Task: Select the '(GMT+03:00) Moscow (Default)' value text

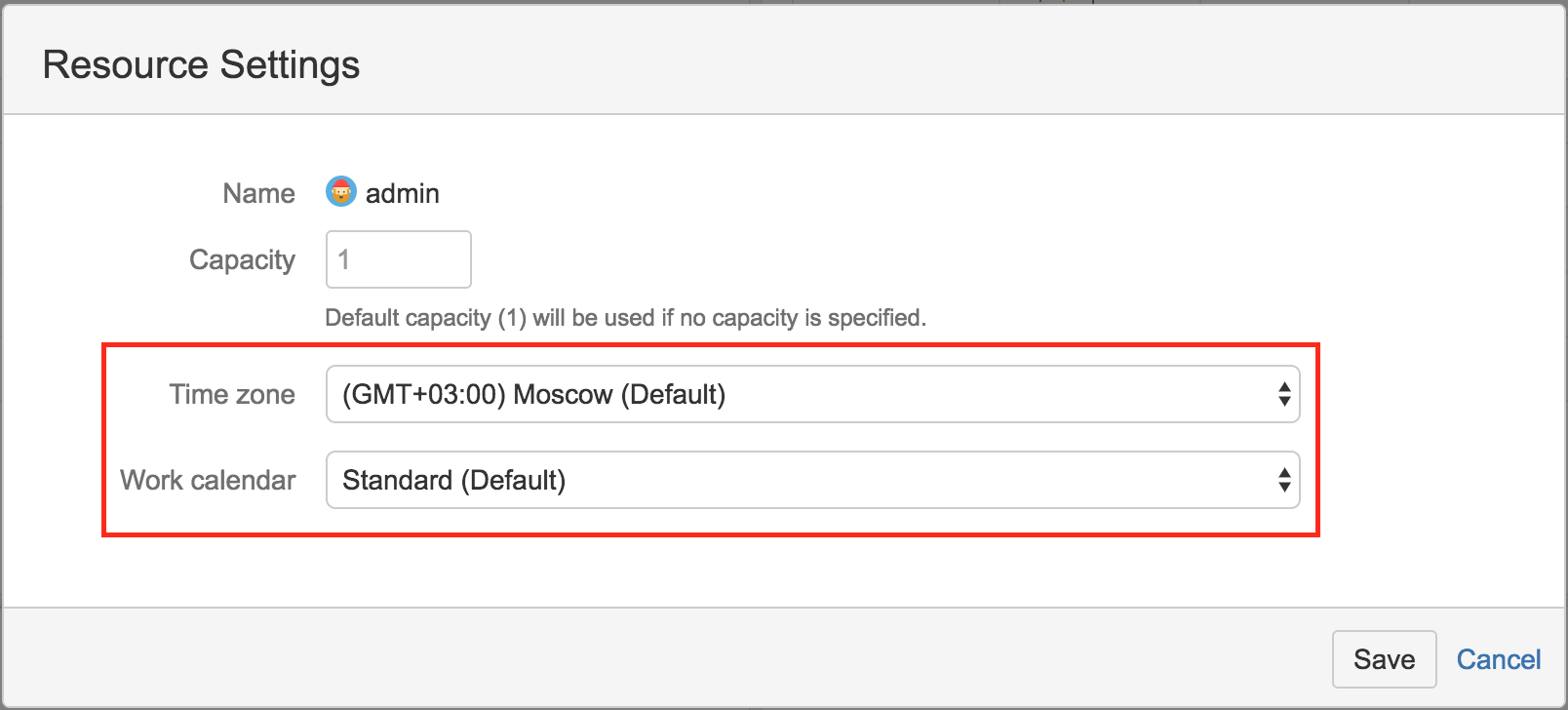Action: (x=533, y=394)
